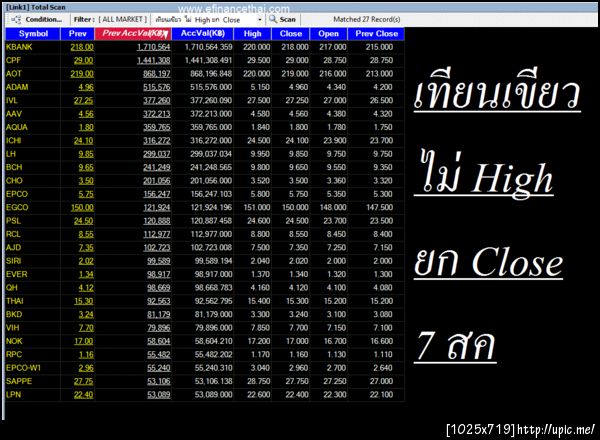Click the Scan magnifier icon
Screen dimensions: 600x440
[x=273, y=19]
